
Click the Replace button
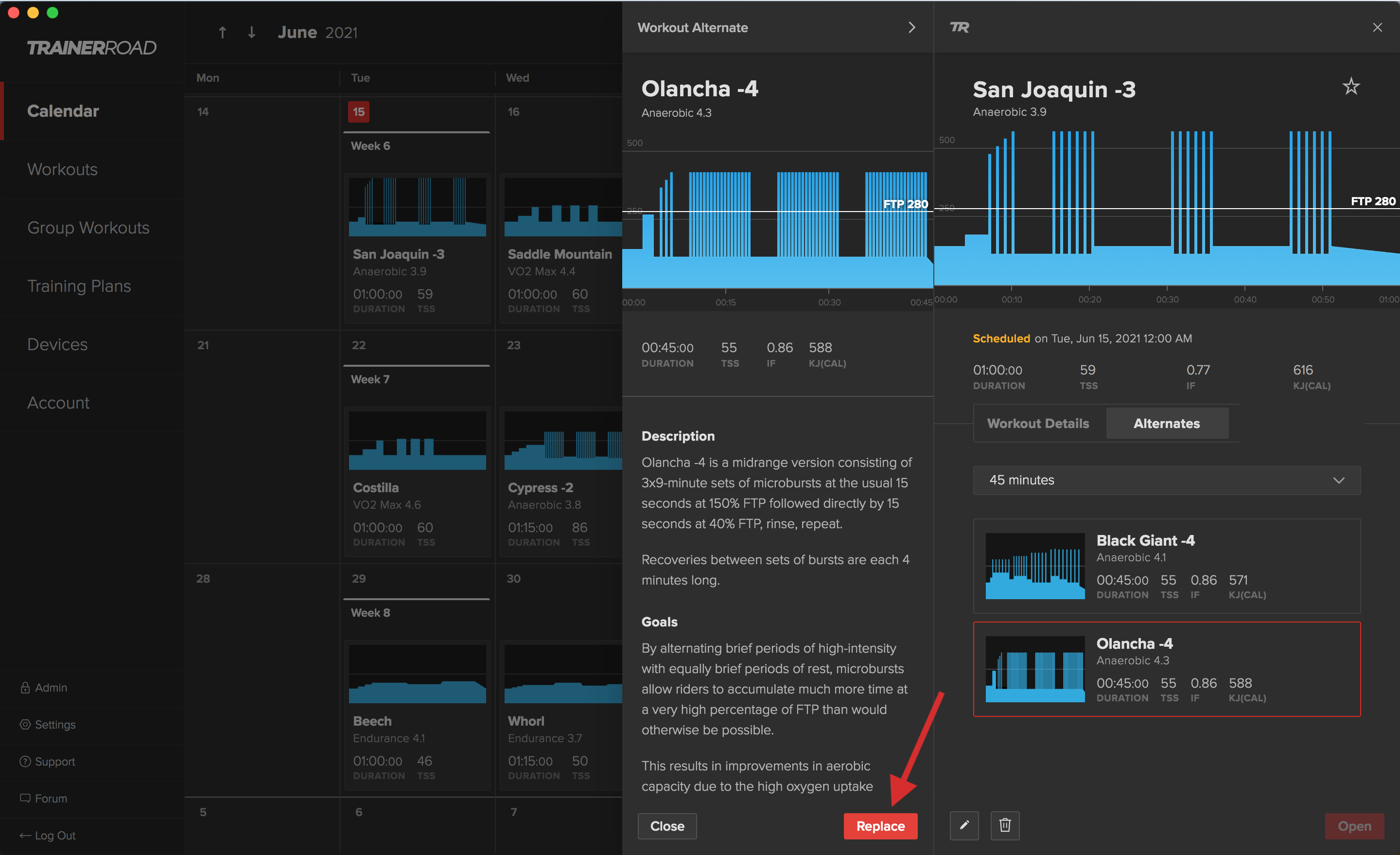pos(880,826)
